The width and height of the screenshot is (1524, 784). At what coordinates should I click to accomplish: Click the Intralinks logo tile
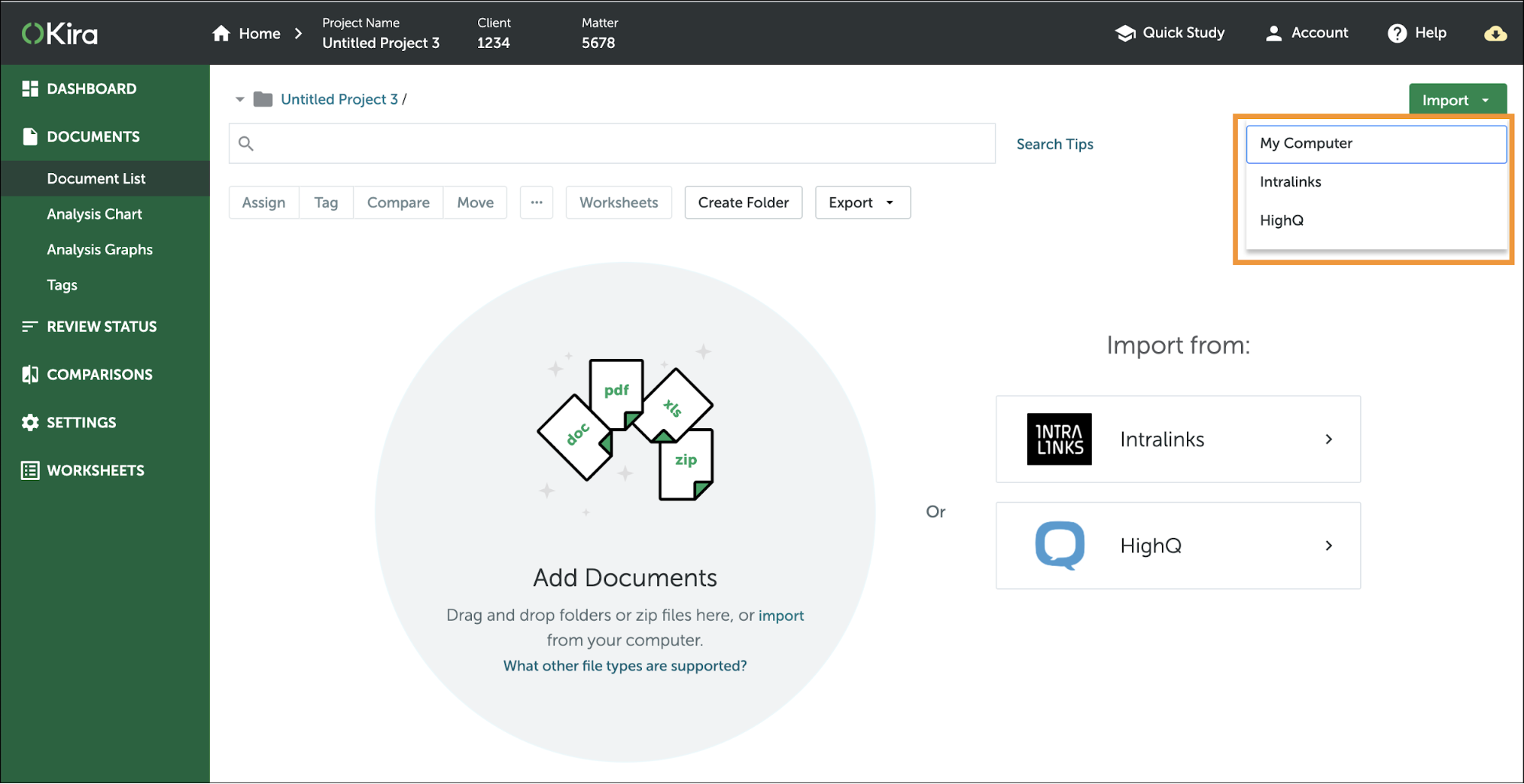pos(1059,439)
